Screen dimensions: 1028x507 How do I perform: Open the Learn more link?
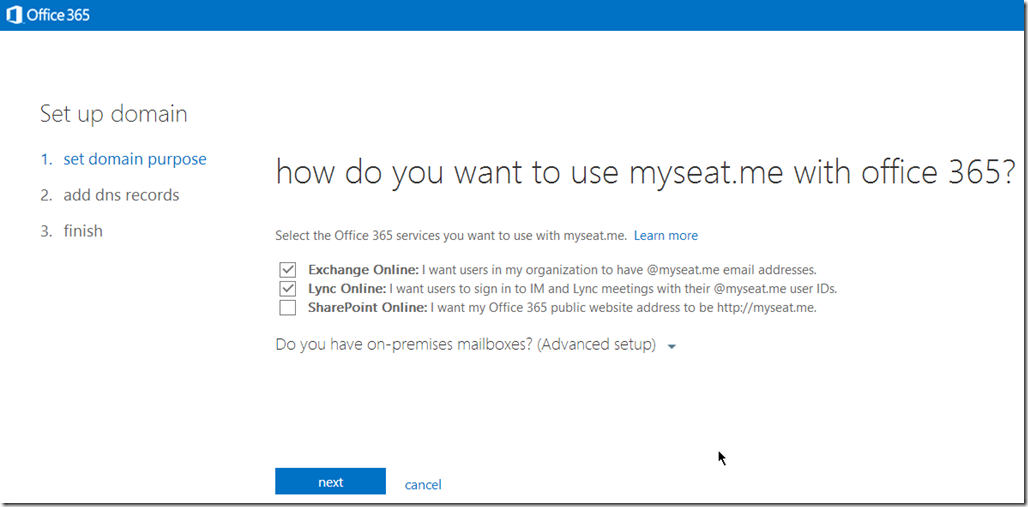[665, 235]
